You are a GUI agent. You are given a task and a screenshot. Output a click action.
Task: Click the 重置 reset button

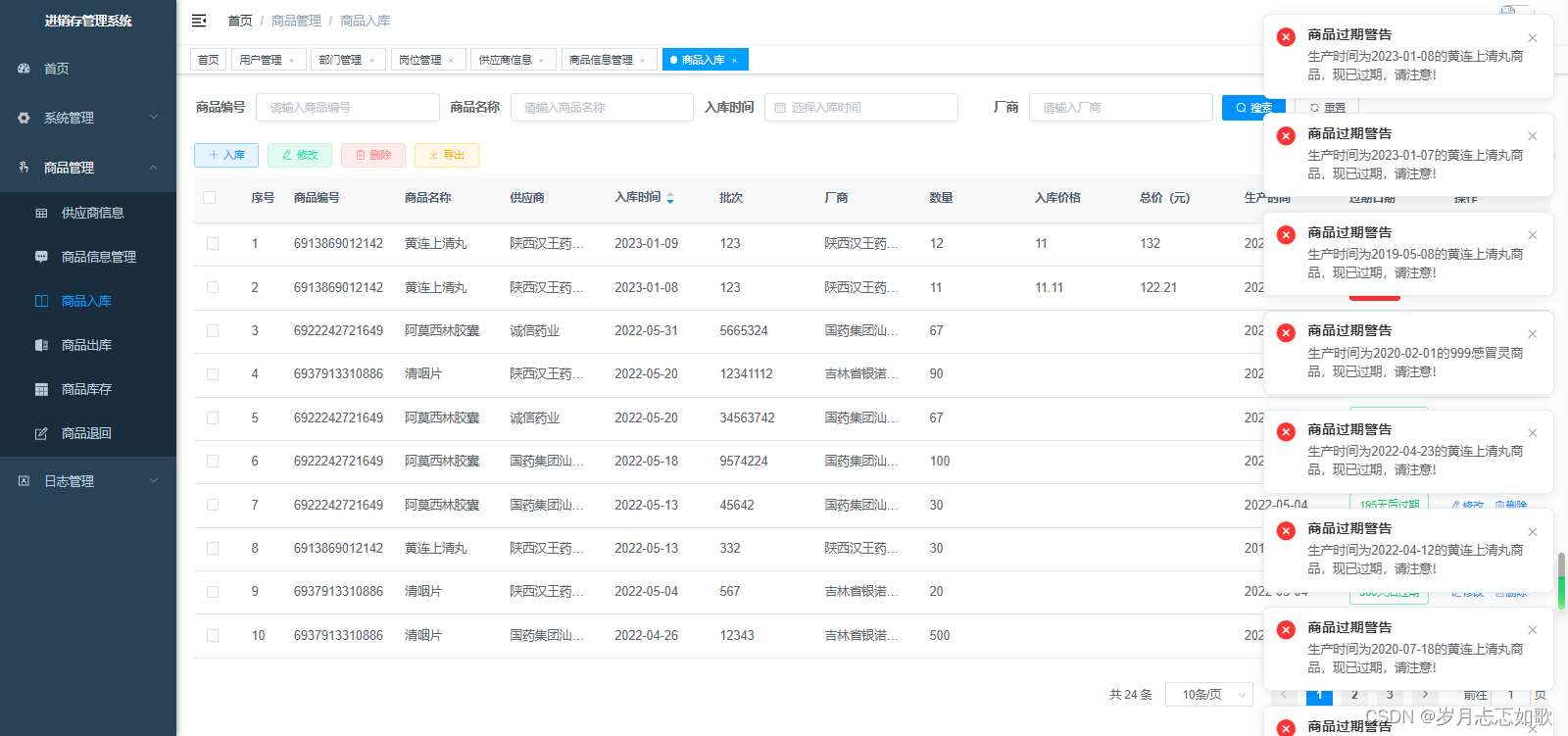[1327, 108]
